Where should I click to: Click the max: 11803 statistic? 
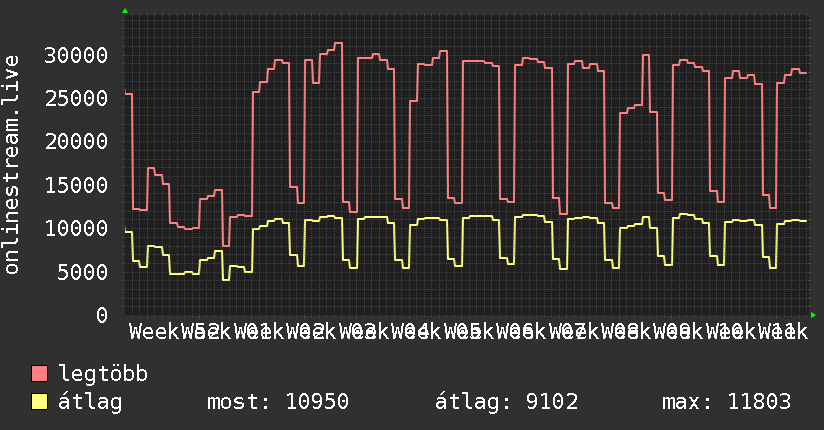tap(726, 402)
